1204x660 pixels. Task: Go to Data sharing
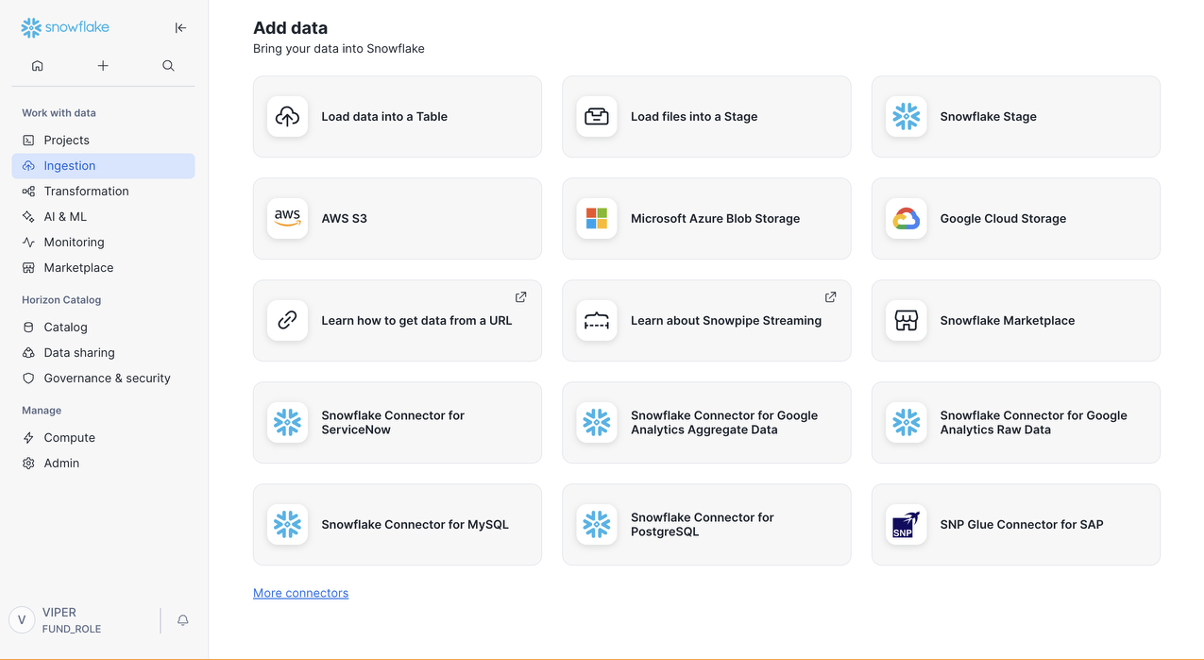[103, 353]
